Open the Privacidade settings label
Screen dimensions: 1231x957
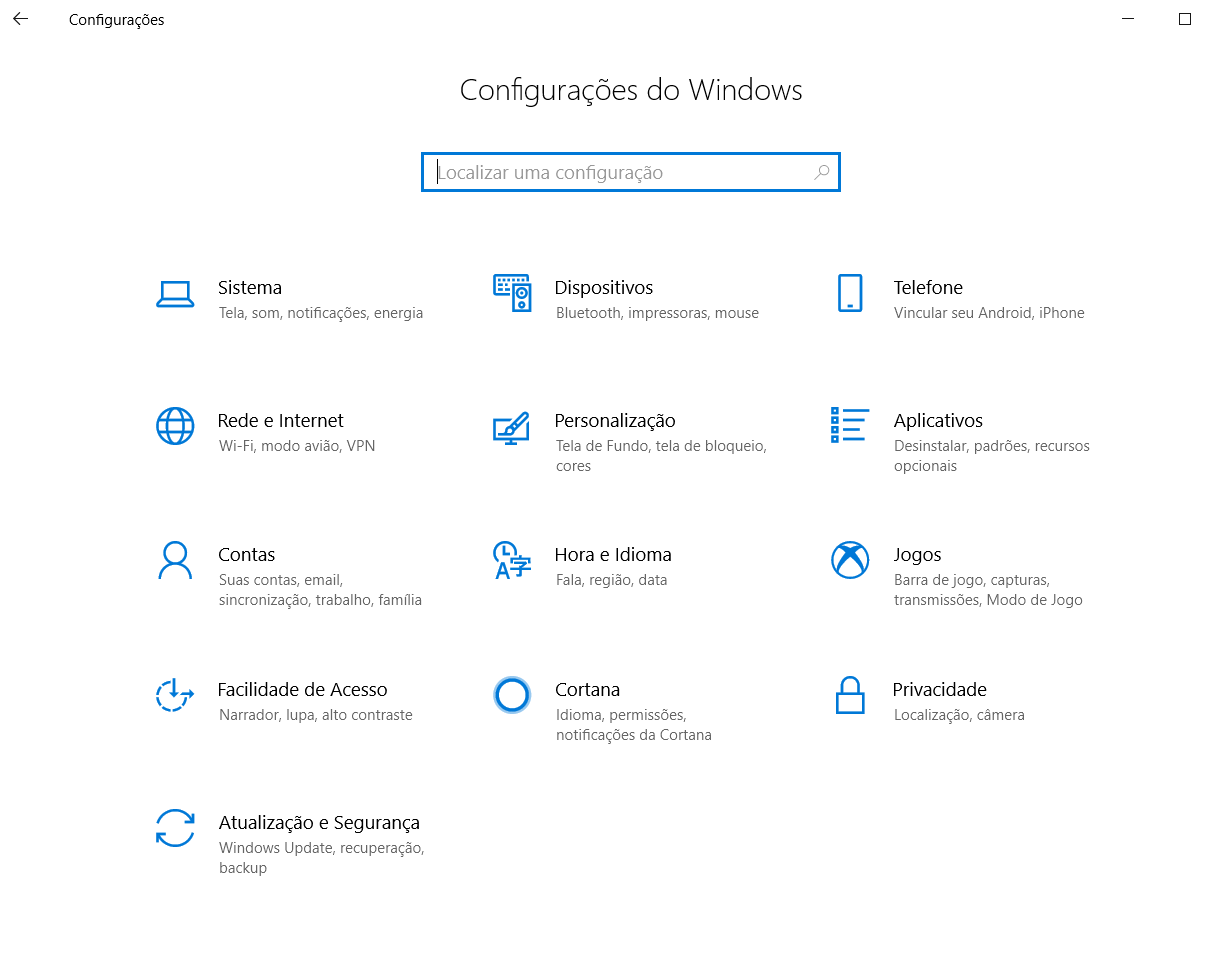click(x=939, y=689)
